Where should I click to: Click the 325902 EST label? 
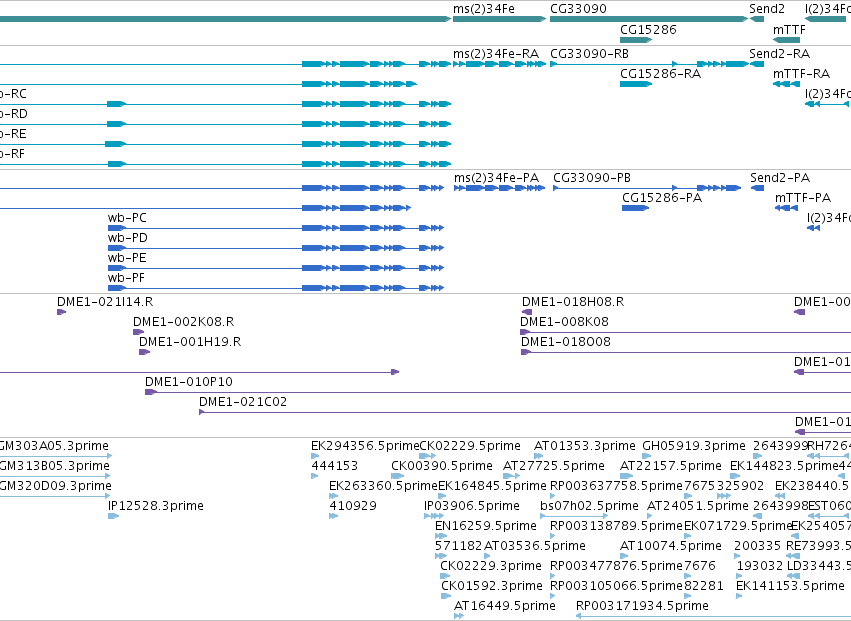coord(740,486)
